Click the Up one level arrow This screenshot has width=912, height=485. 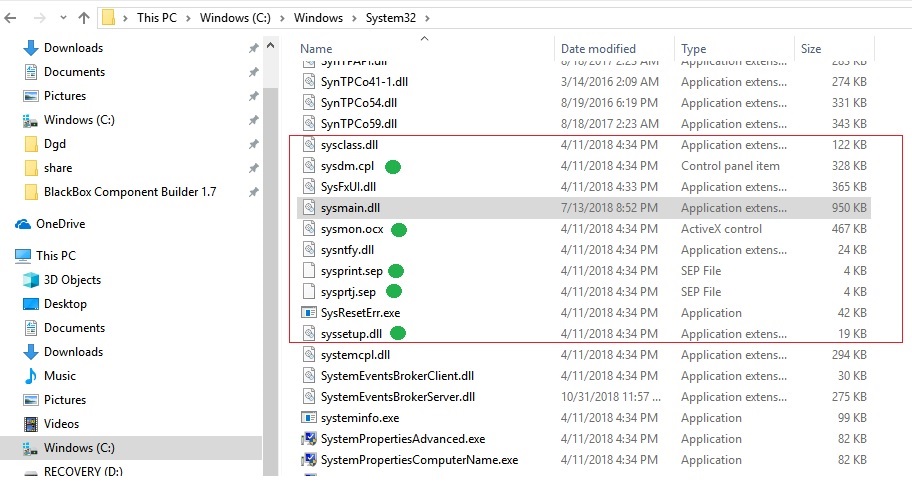[x=83, y=17]
